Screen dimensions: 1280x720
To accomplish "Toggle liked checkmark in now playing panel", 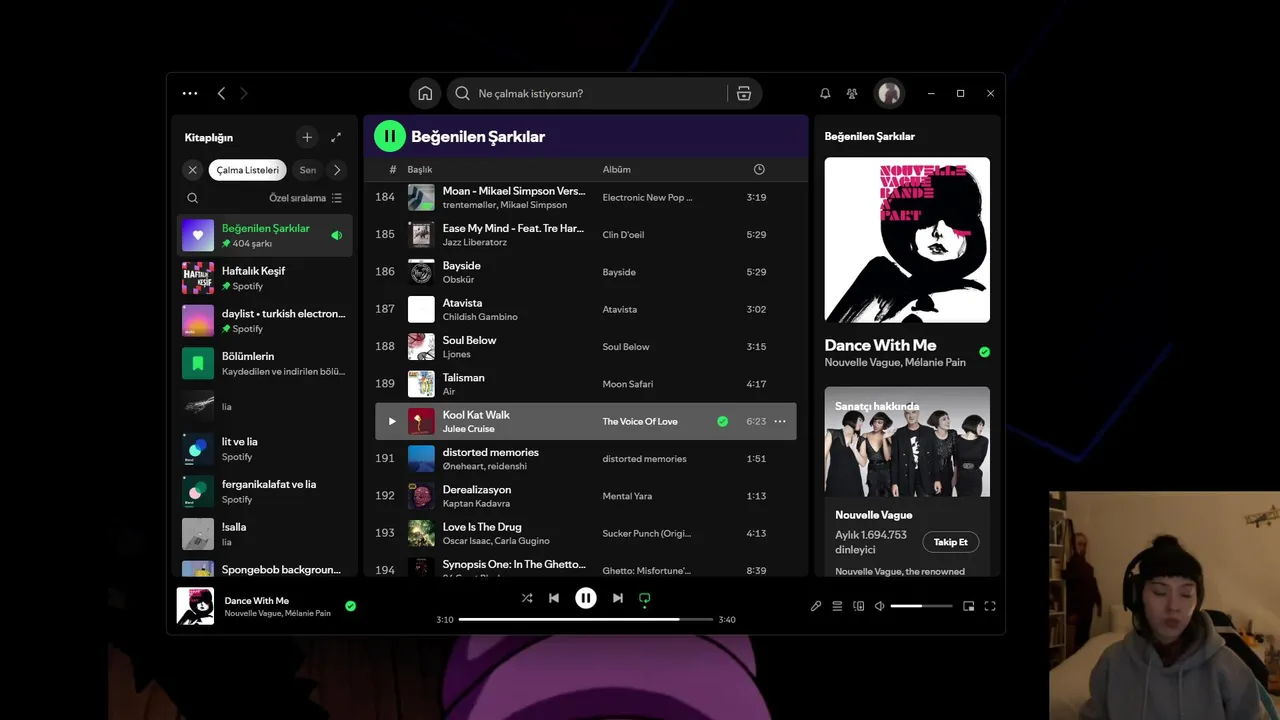I will click(984, 352).
